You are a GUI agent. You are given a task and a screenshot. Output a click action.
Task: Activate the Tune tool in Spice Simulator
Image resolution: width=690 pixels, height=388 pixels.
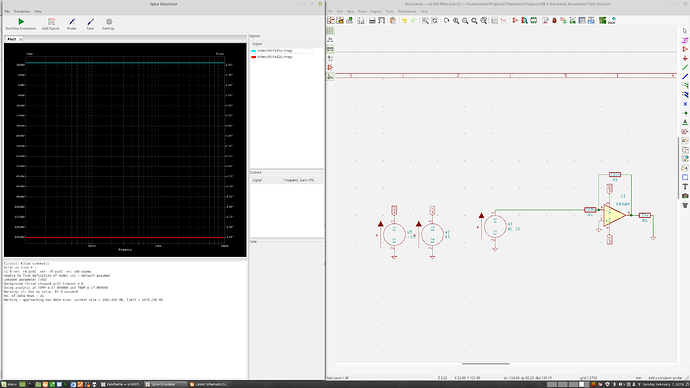point(90,24)
